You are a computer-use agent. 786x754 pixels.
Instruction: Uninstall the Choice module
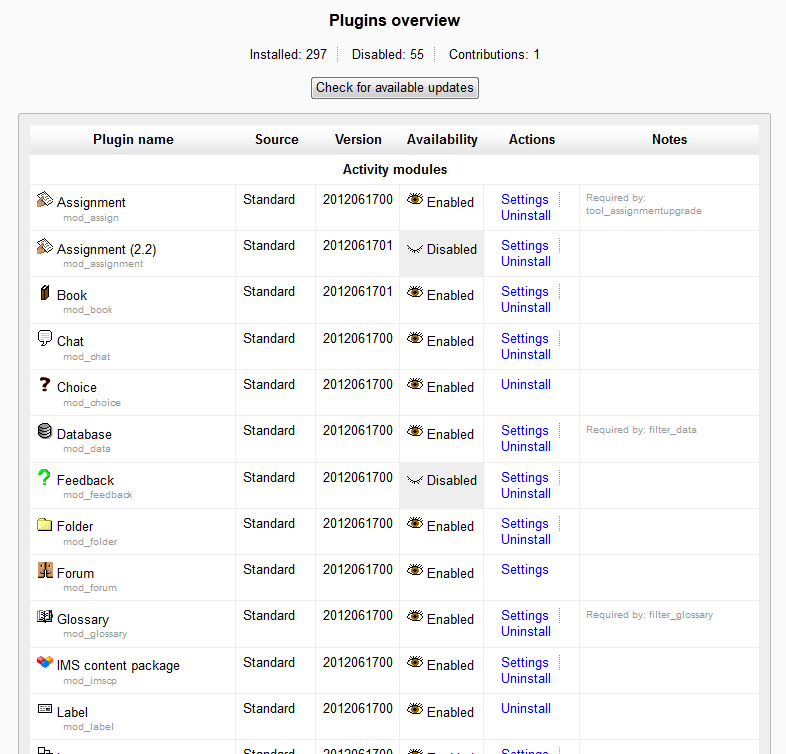pos(526,385)
